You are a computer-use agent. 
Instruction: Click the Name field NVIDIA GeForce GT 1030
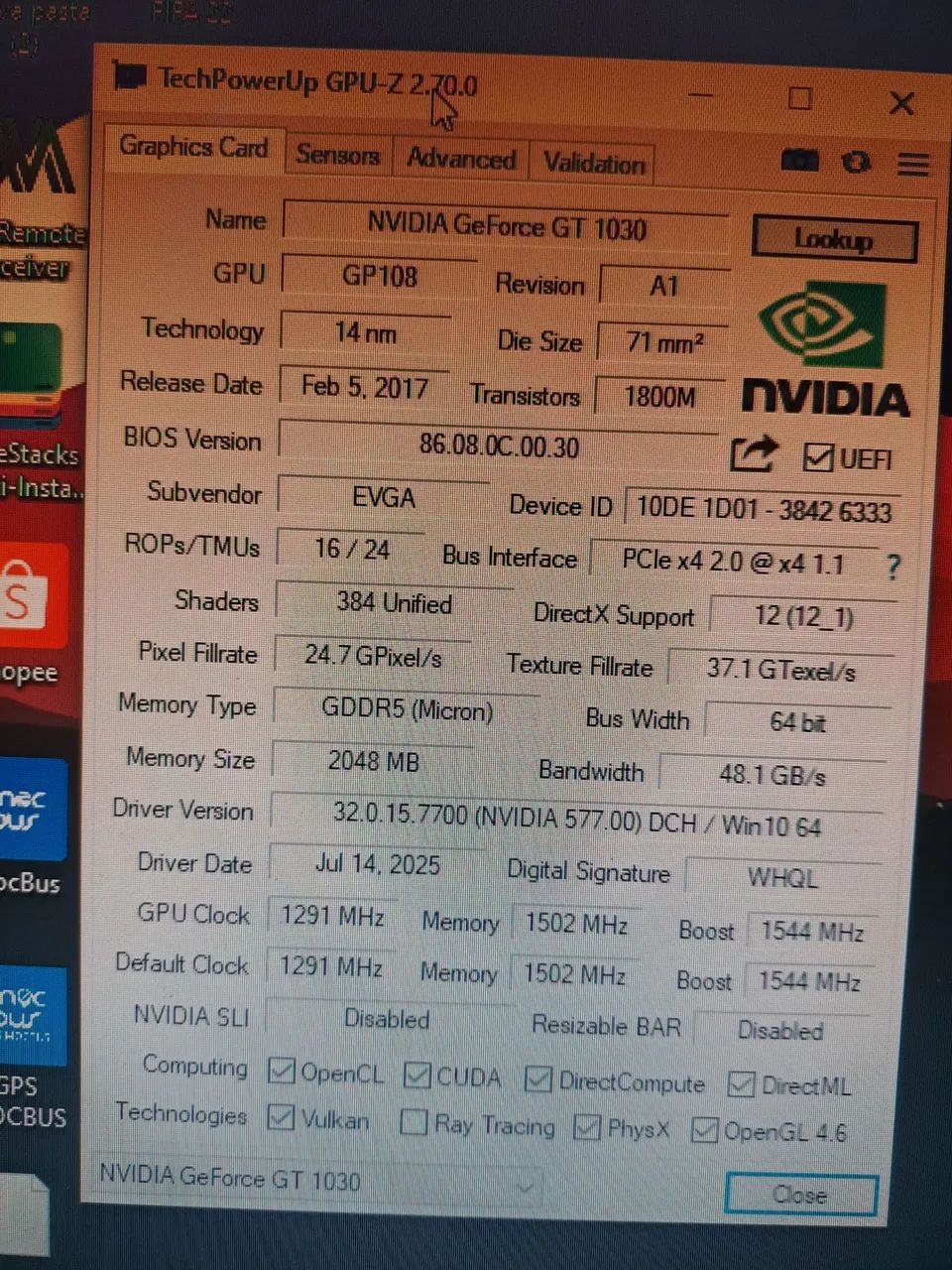coord(506,225)
